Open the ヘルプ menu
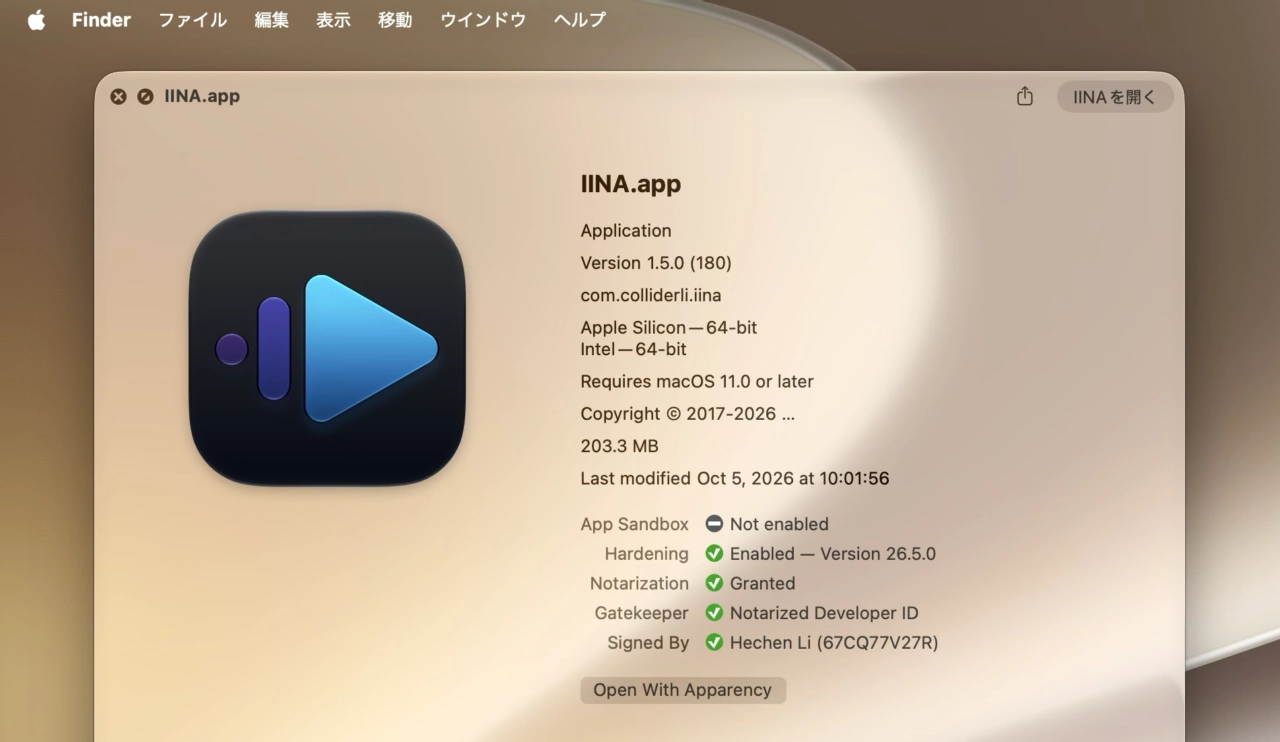1280x742 pixels. 580,20
